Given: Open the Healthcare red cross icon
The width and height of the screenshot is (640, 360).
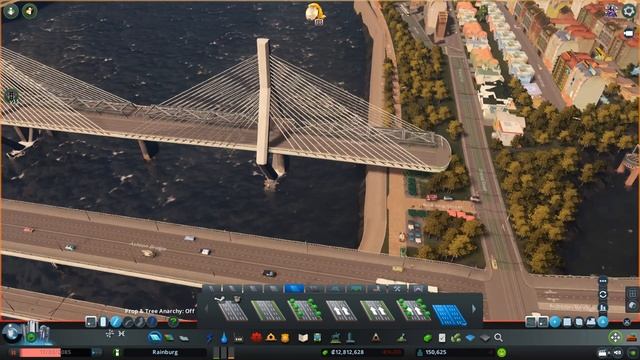Looking at the screenshot, I should [256, 338].
